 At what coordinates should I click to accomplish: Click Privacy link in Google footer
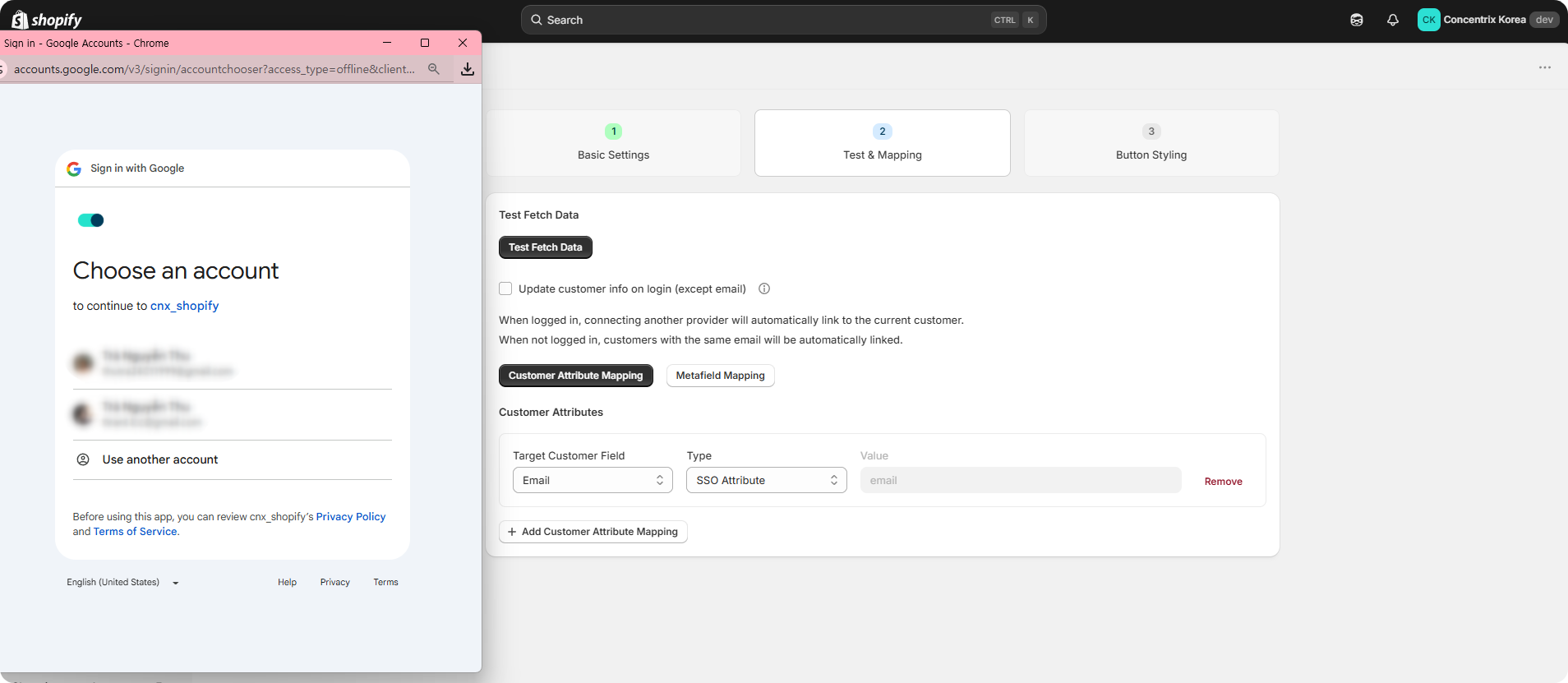[x=335, y=582]
